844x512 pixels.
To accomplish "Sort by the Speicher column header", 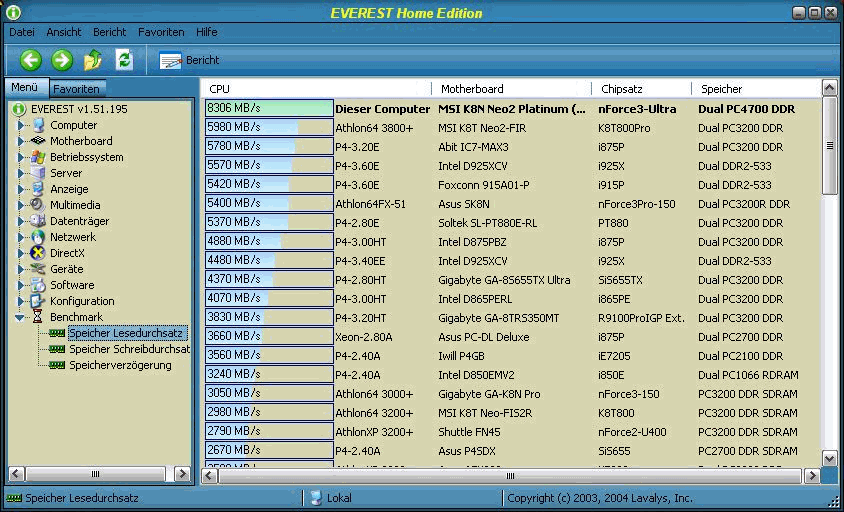I will pyautogui.click(x=756, y=89).
